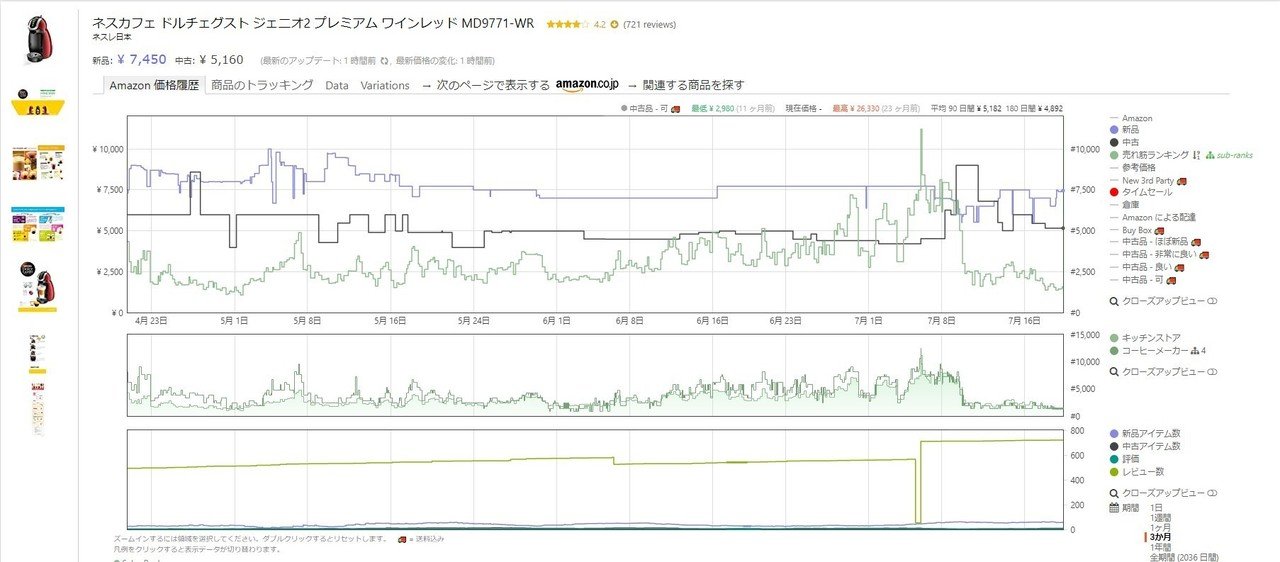This screenshot has width=1280, height=562.
Task: Select the third product image thumbnail
Action: tap(38, 164)
